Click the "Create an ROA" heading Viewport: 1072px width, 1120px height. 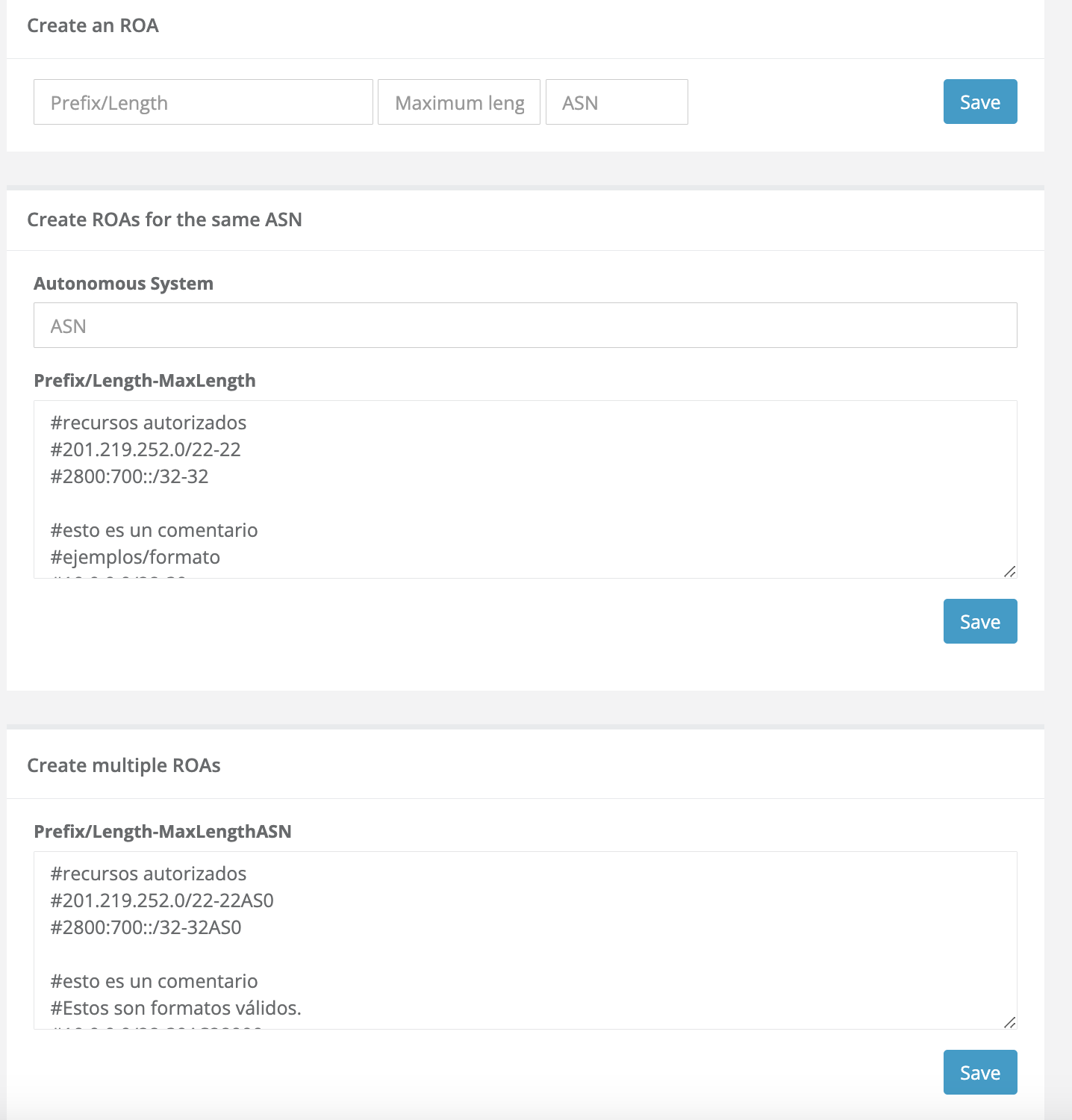point(93,25)
